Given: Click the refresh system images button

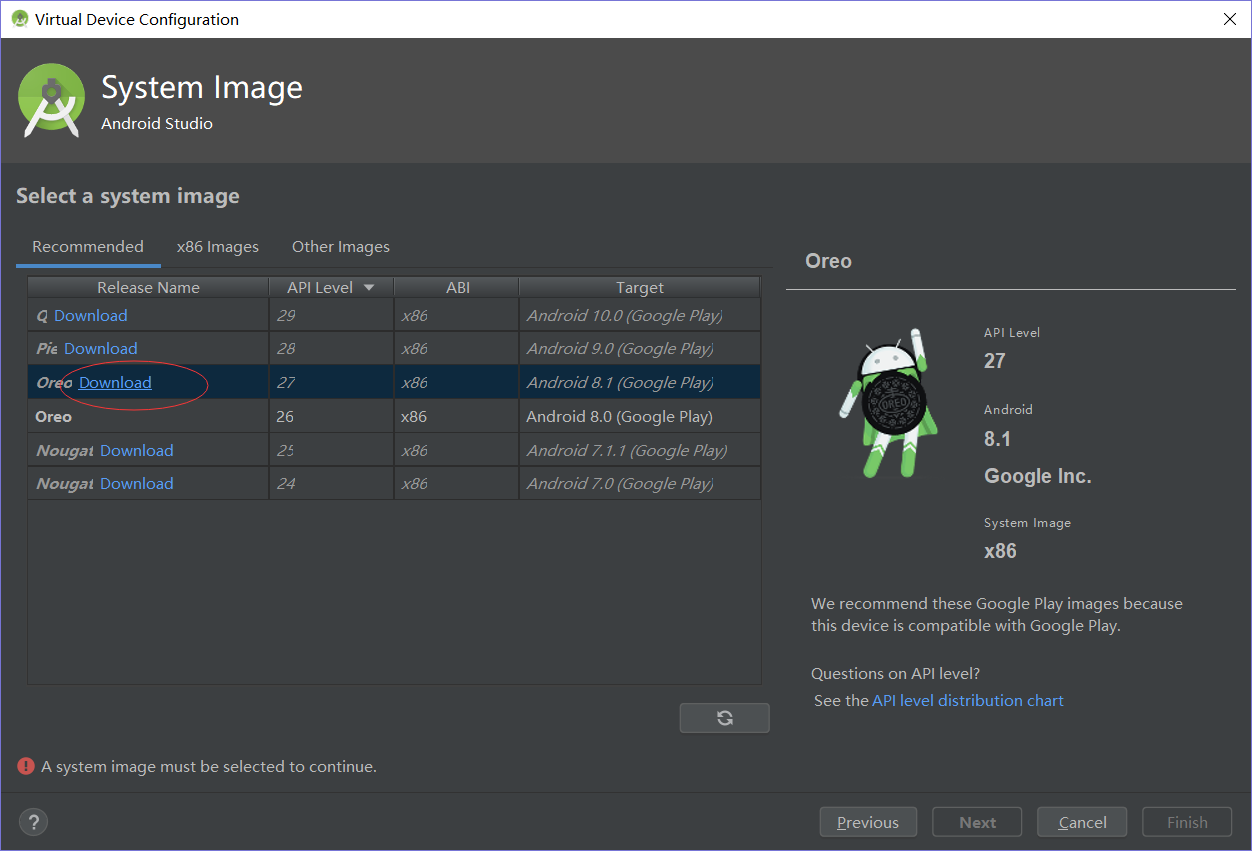Looking at the screenshot, I should coord(724,718).
